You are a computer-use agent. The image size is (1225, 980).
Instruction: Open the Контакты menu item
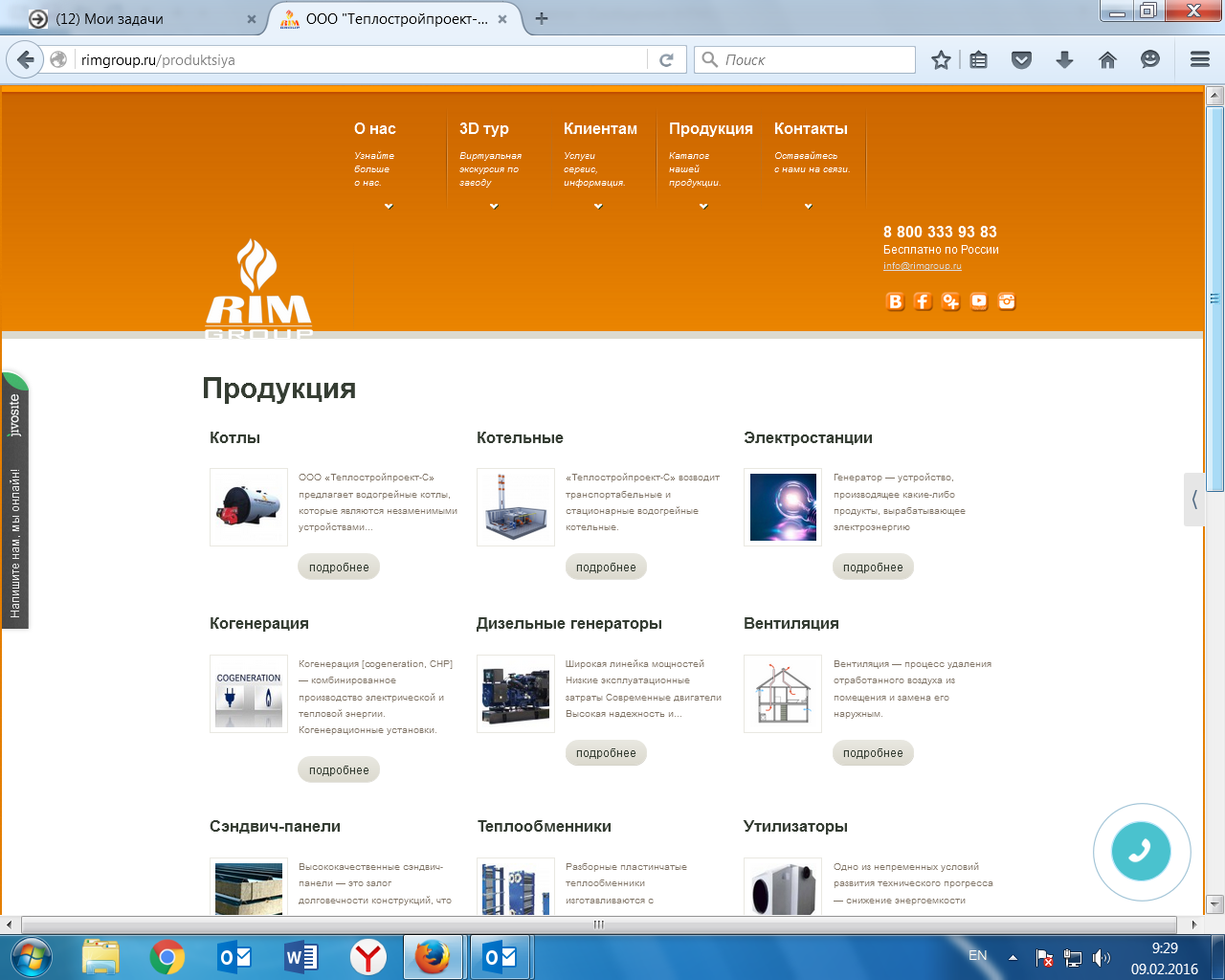[x=811, y=128]
